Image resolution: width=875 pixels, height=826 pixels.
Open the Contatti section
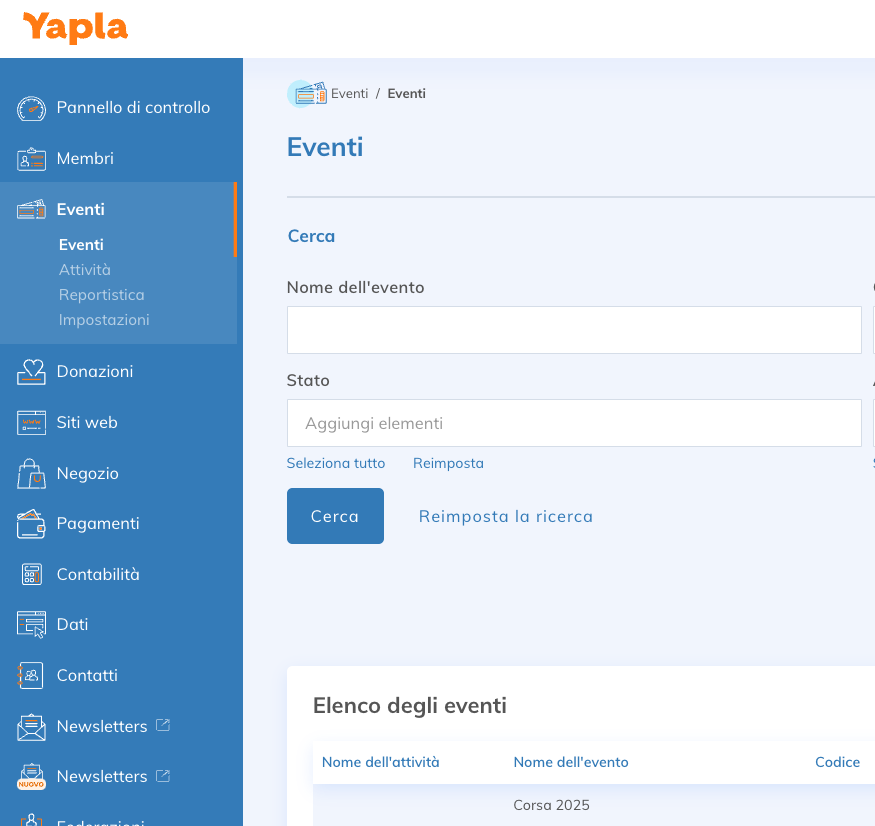pos(87,675)
